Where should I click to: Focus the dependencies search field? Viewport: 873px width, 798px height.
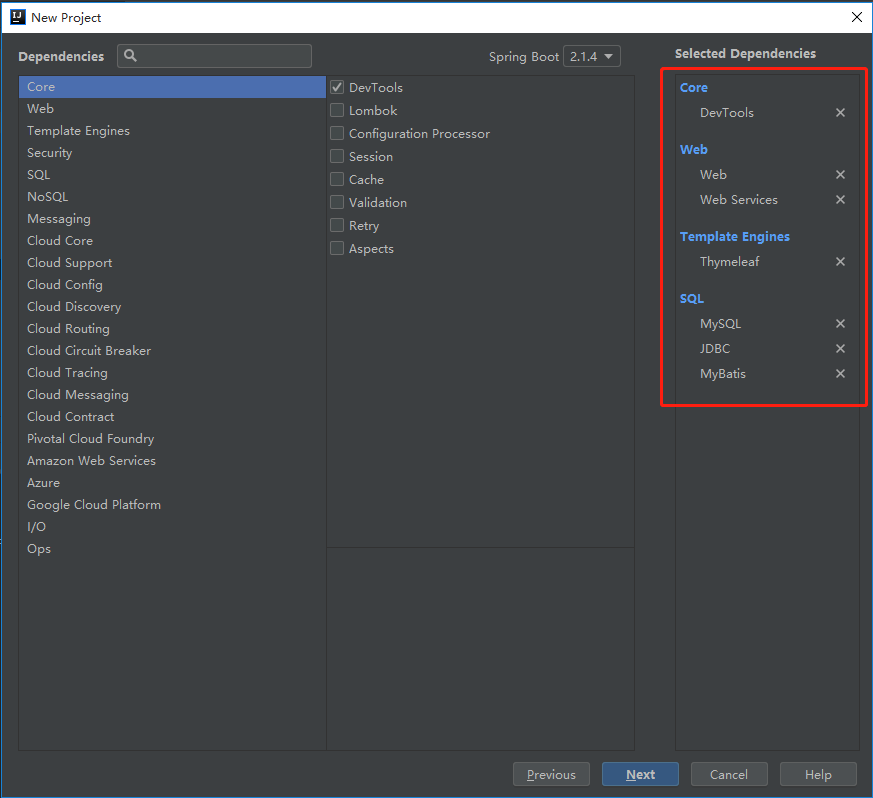214,56
